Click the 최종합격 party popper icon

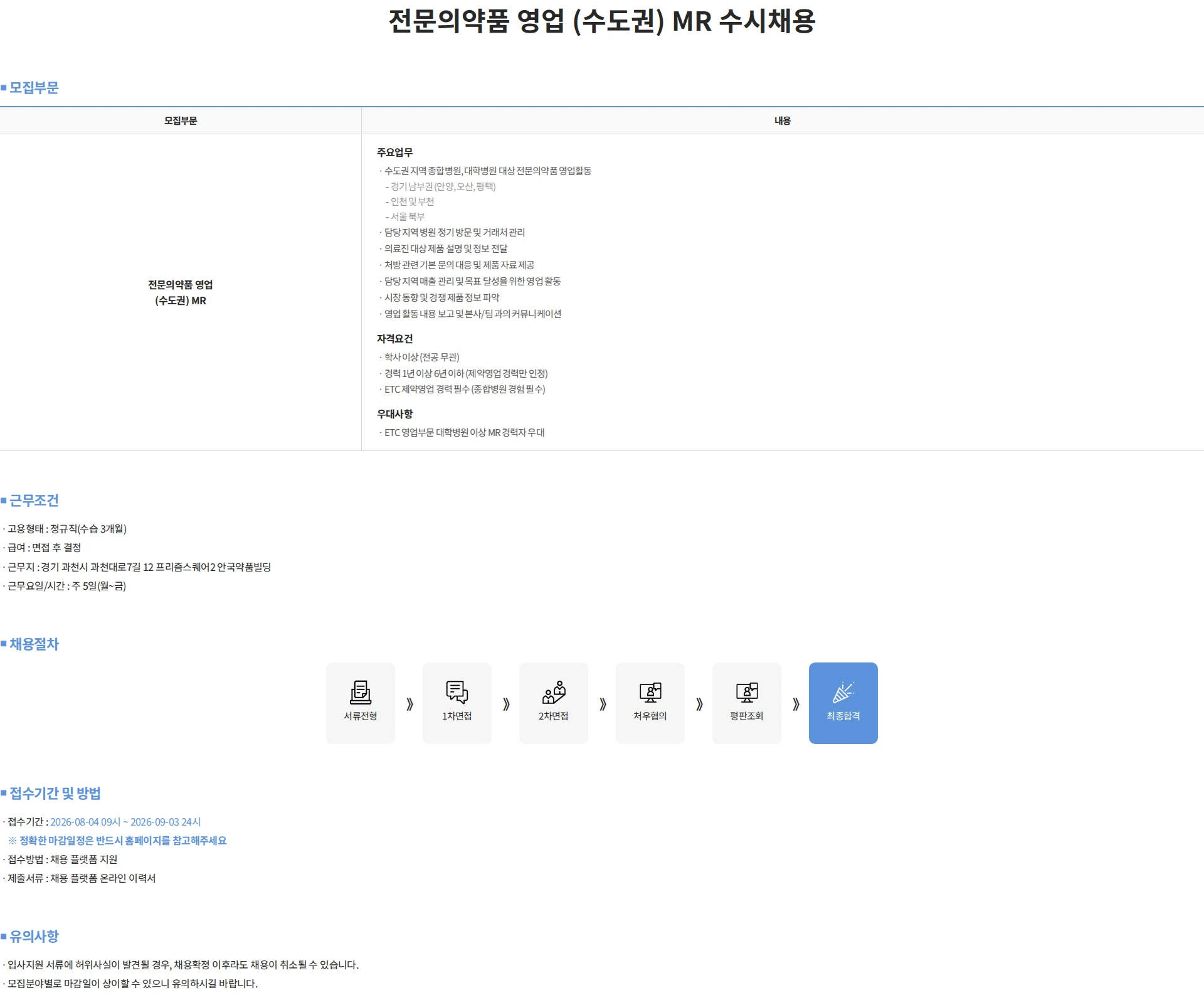pos(843,692)
